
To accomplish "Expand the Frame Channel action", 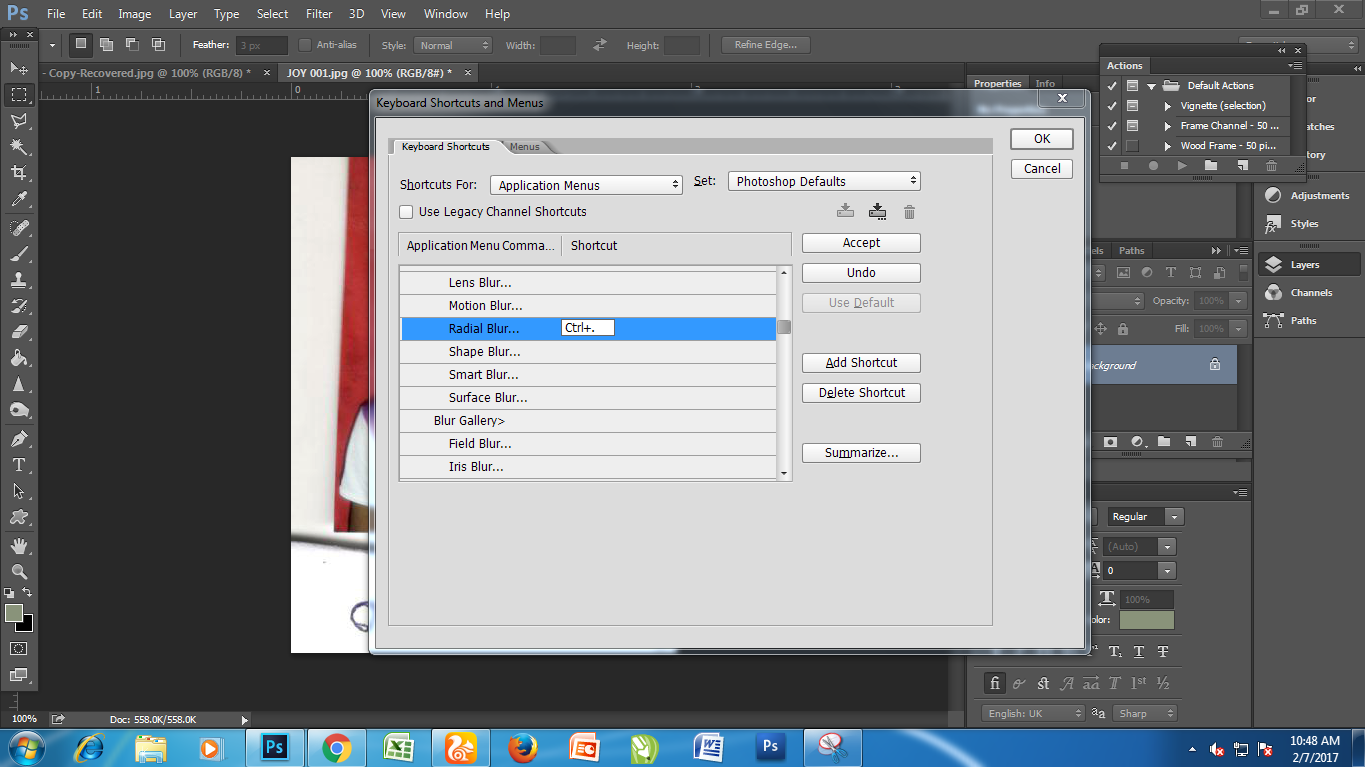I will tap(1168, 126).
